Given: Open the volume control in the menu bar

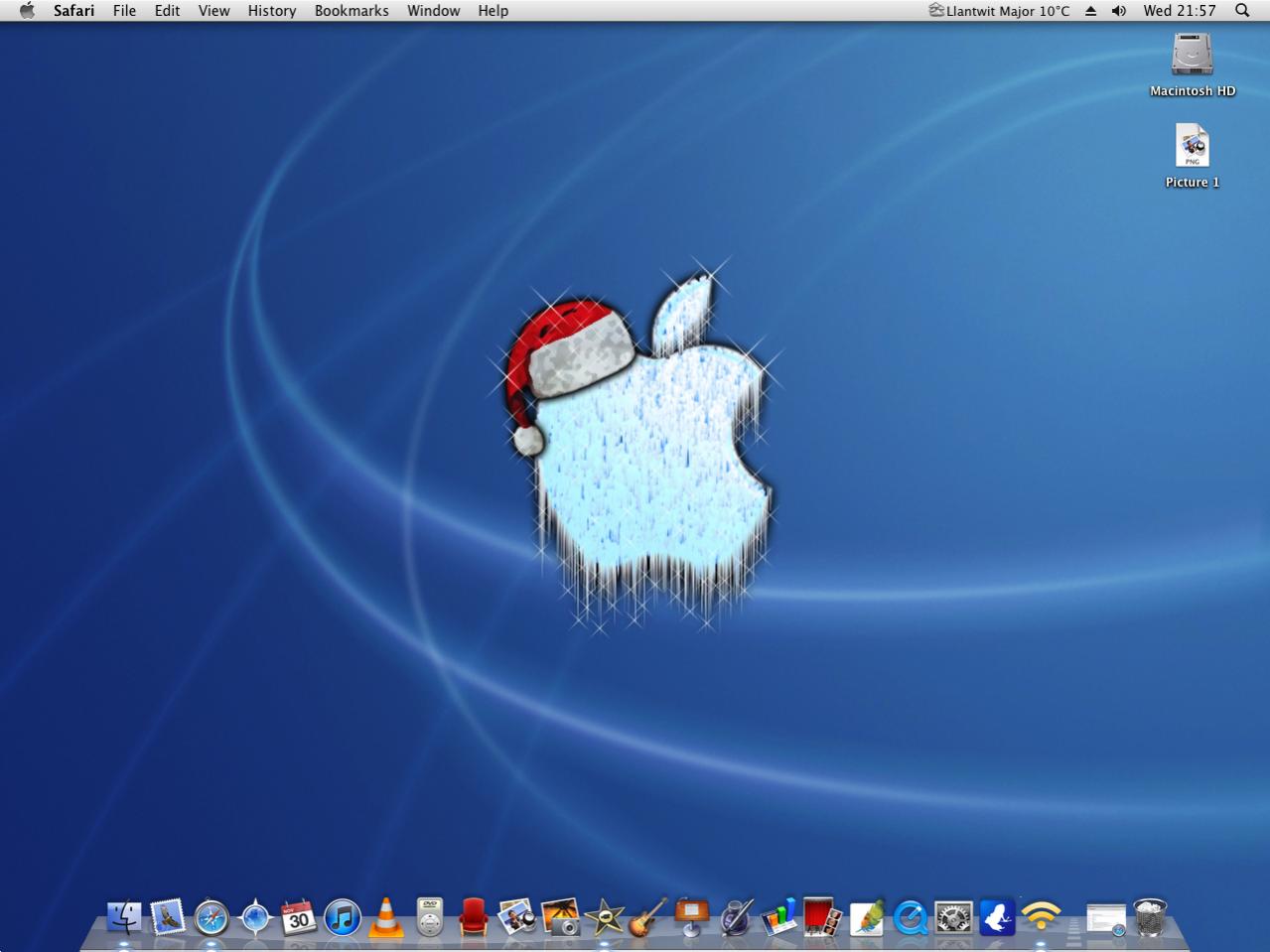Looking at the screenshot, I should [1119, 11].
